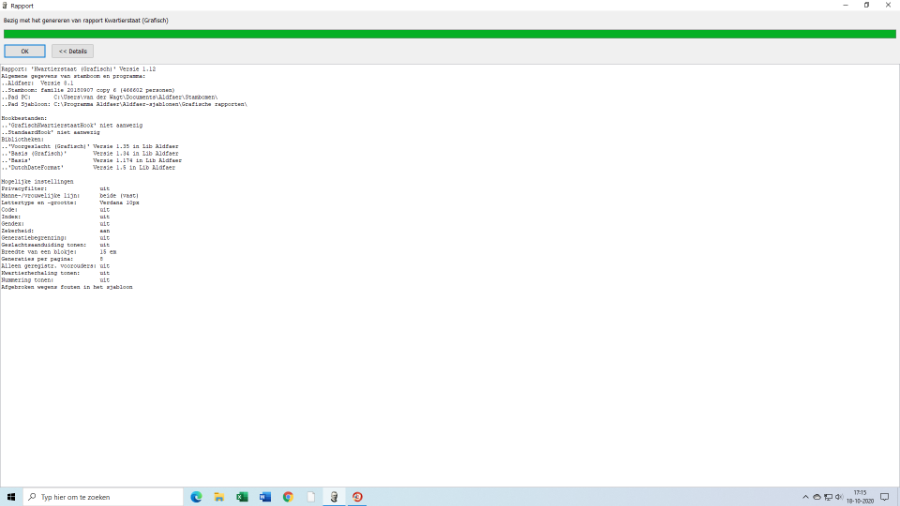Open the red circular app in taskbar

[357, 497]
